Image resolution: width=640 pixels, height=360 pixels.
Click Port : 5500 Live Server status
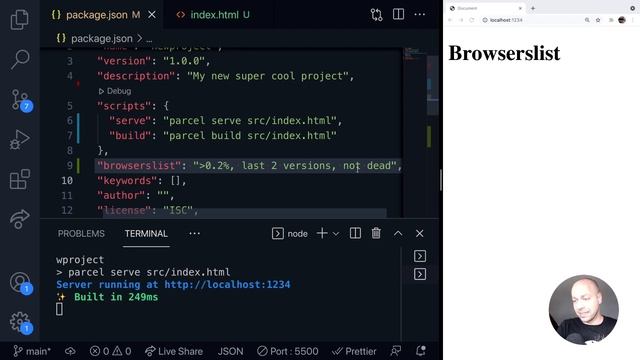(287, 351)
